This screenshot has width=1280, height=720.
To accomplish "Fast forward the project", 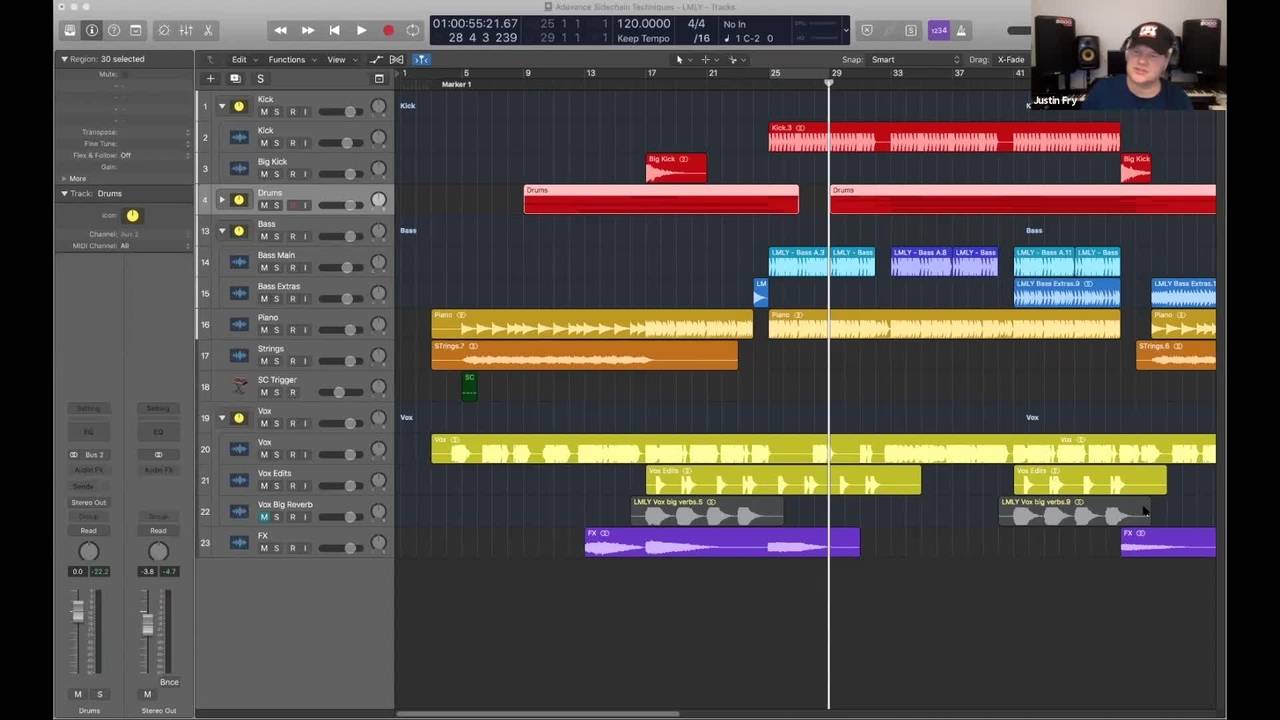I will point(308,31).
